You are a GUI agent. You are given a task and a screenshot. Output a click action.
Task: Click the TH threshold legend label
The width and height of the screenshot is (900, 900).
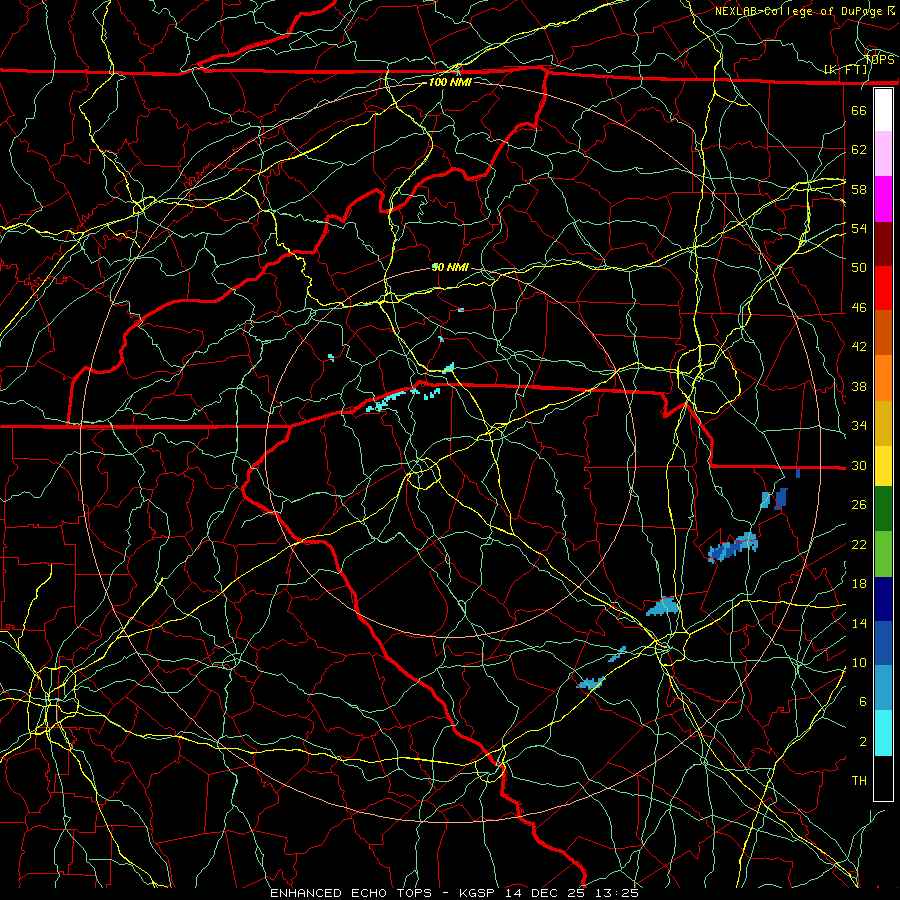pos(859,781)
